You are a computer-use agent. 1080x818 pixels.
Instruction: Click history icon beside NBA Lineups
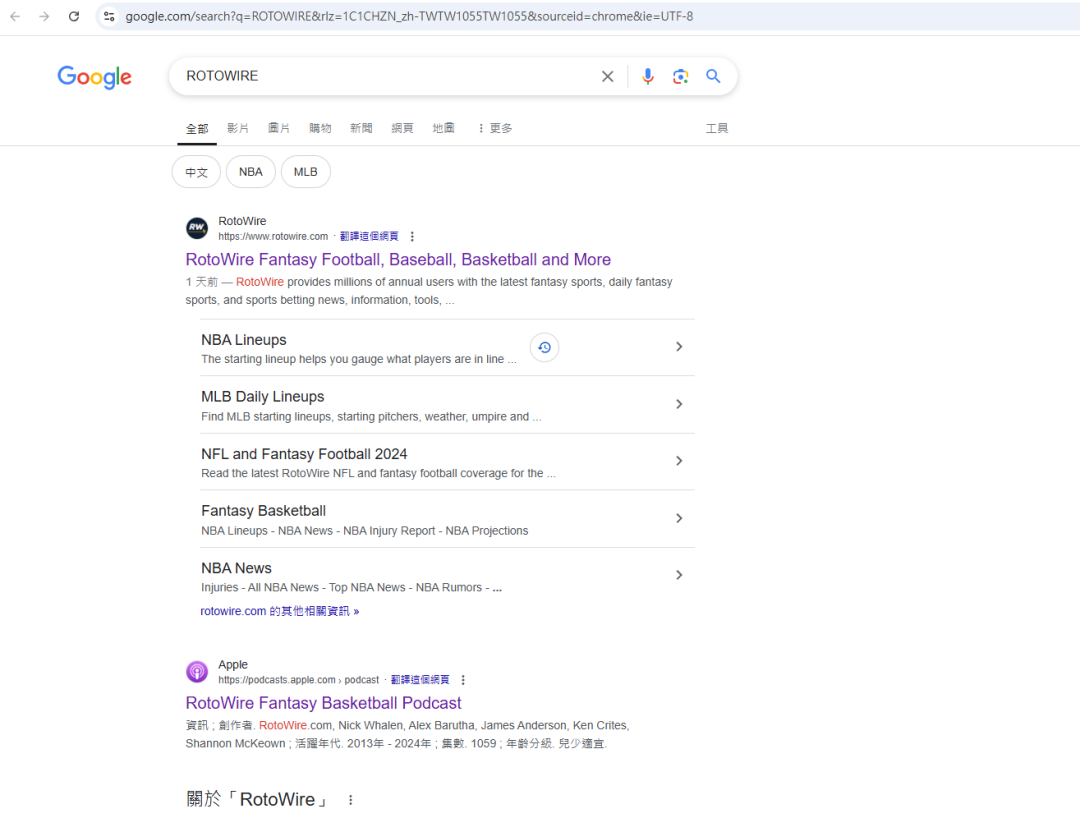(x=544, y=347)
